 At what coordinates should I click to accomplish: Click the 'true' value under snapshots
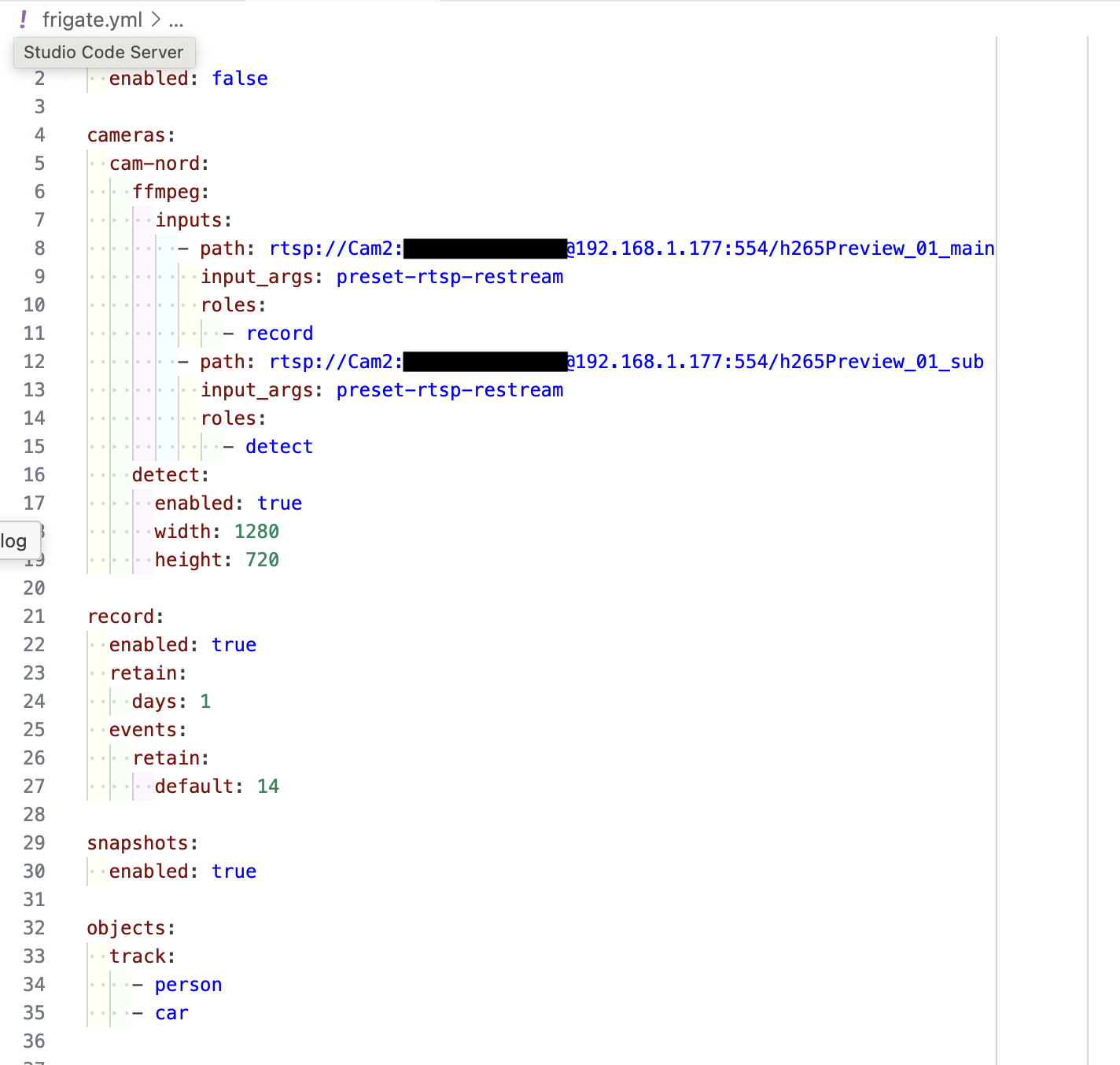pyautogui.click(x=234, y=872)
